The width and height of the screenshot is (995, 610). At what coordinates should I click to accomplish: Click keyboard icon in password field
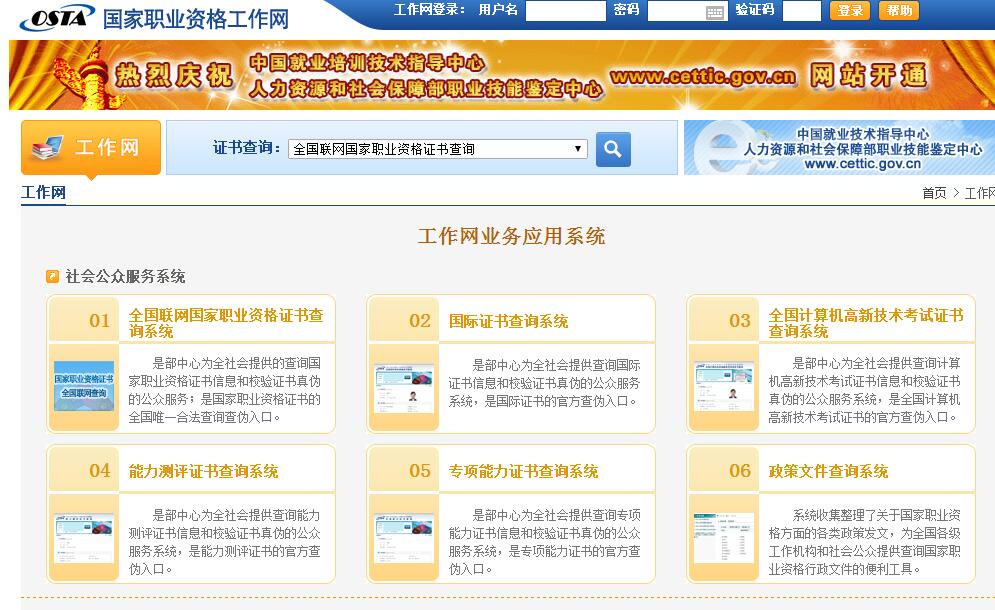click(714, 12)
